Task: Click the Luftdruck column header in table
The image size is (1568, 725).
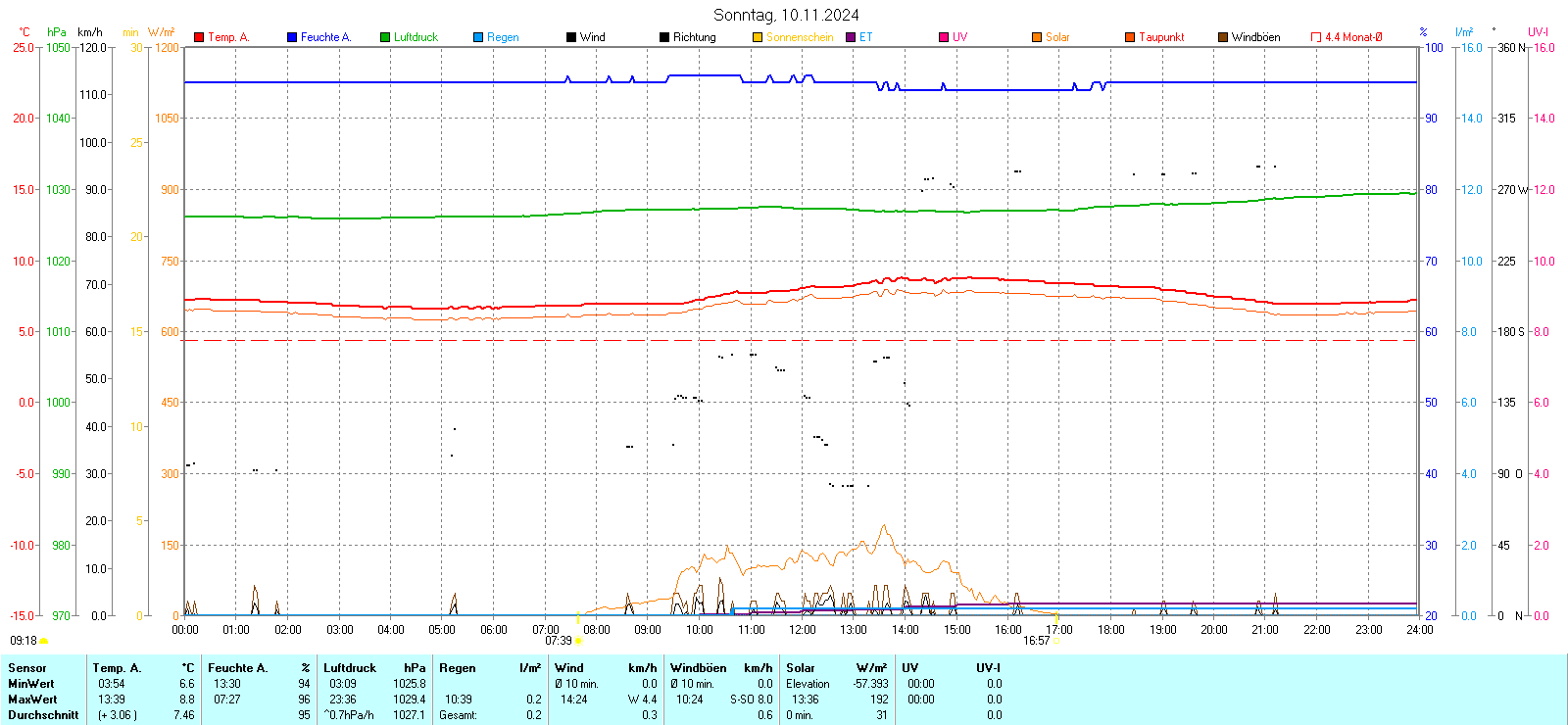Action: click(x=350, y=668)
